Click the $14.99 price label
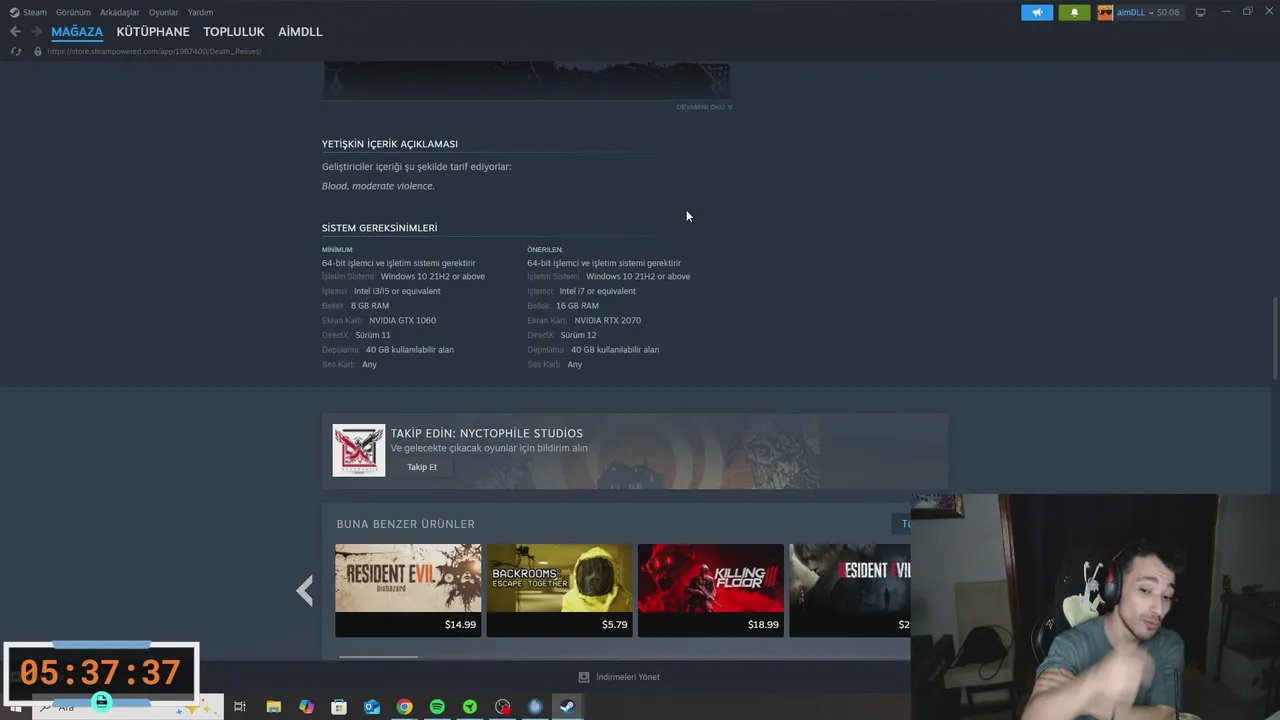1280x720 pixels. (460, 625)
